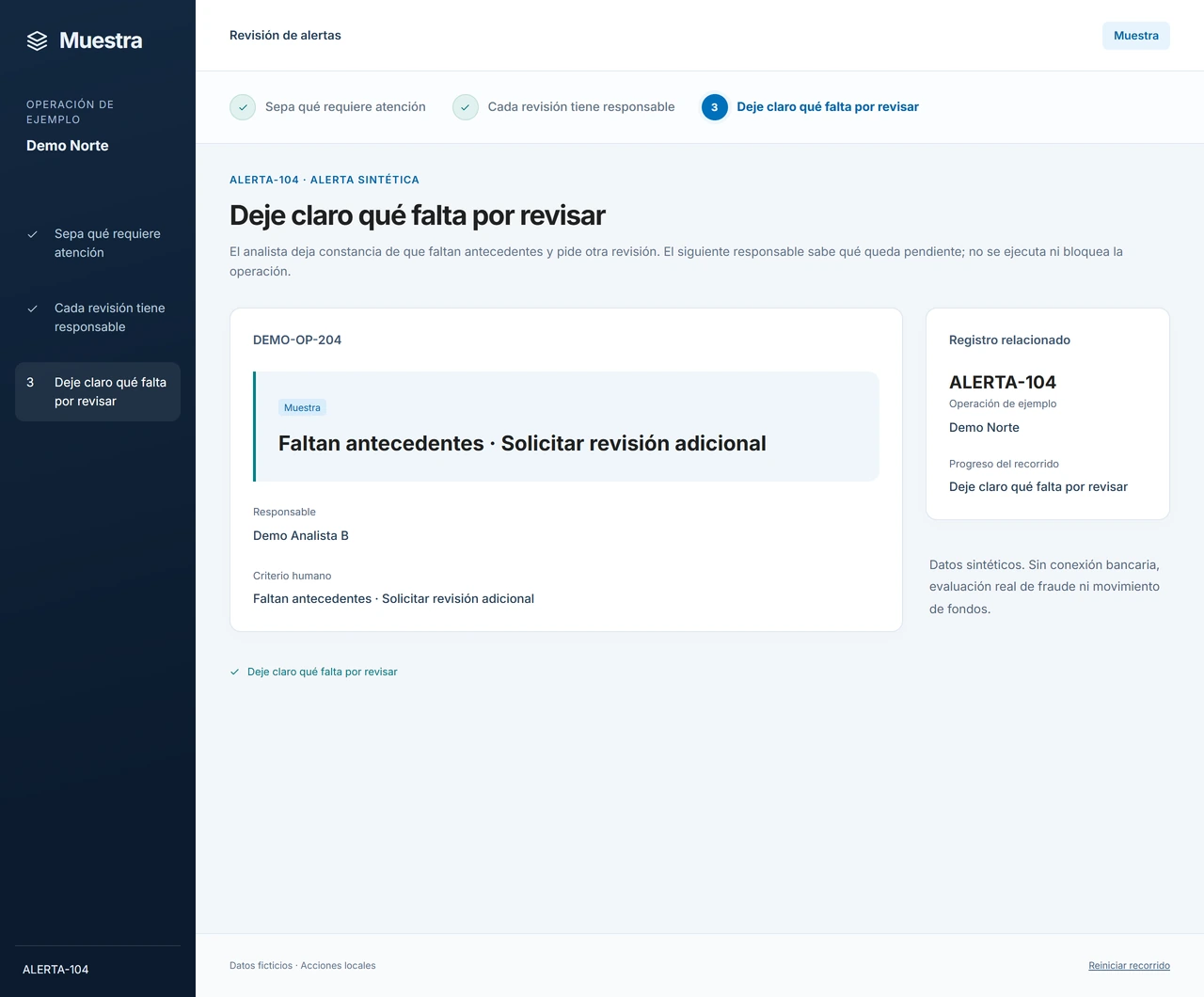Click the checkmark icon beside sidebar 'Sepa qué requiere atención'
The image size is (1204, 997).
point(32,234)
